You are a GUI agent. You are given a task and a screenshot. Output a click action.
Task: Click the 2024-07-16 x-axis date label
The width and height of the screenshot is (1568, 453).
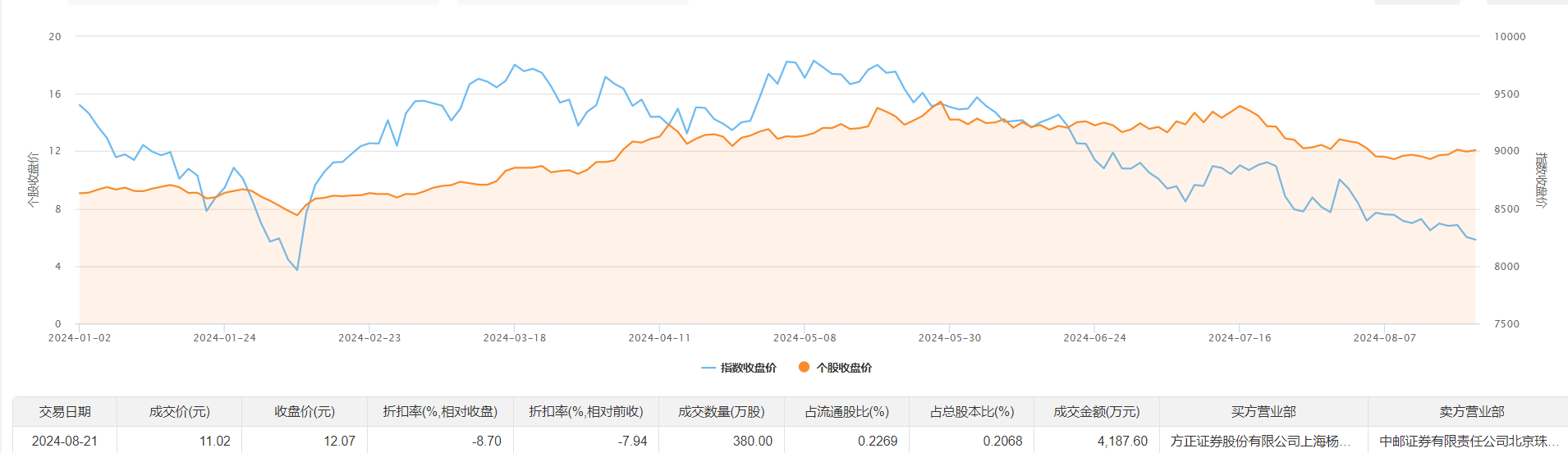click(x=1240, y=338)
